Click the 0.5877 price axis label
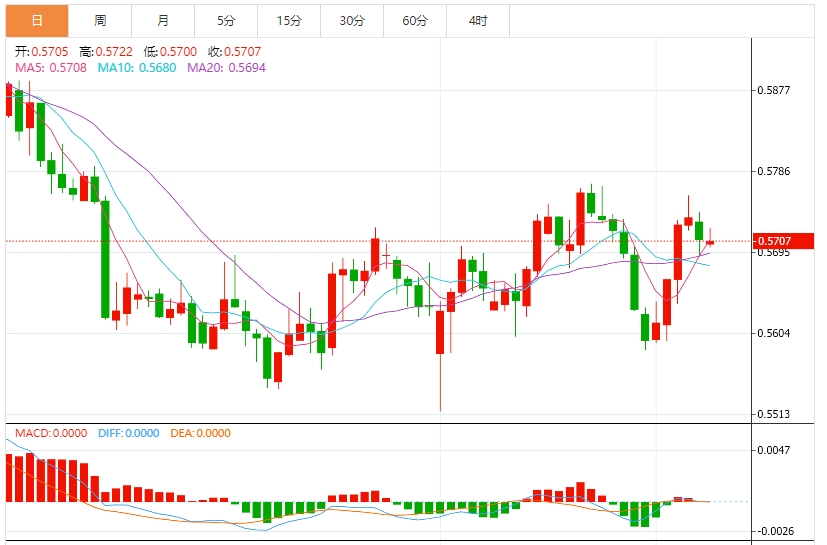 pyautogui.click(x=774, y=90)
